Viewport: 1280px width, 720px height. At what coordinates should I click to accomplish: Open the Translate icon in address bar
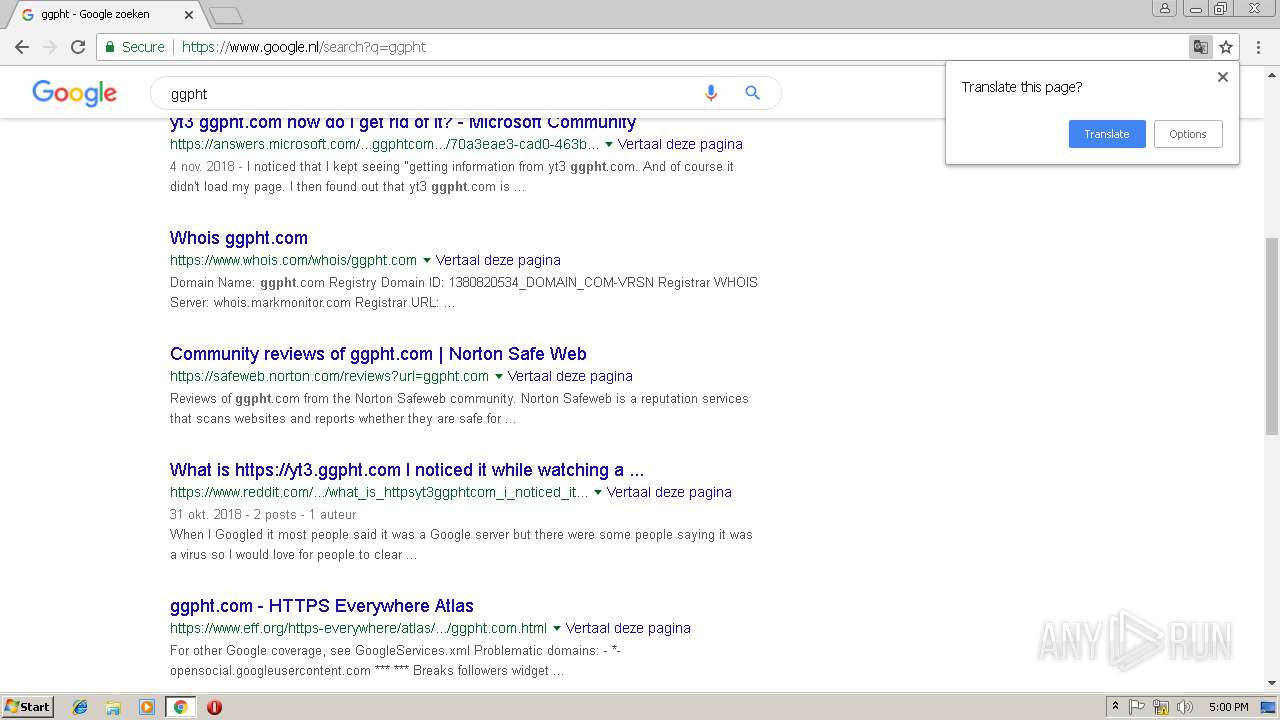point(1200,47)
